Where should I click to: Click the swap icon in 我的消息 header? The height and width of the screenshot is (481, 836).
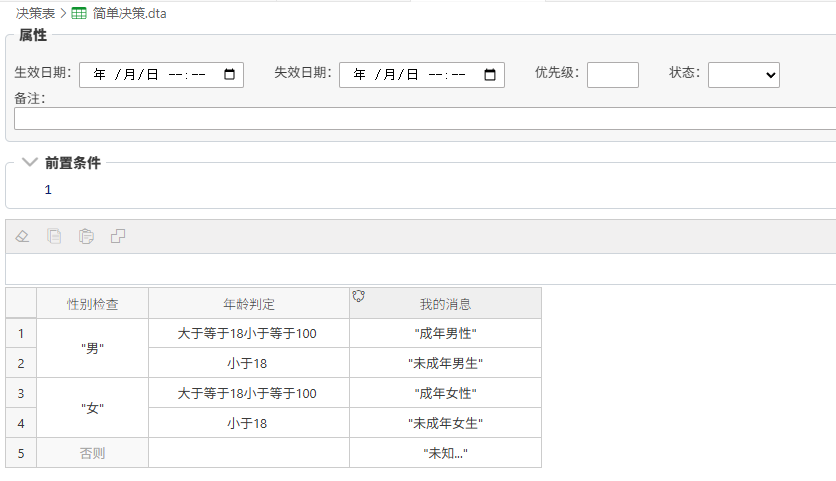(x=359, y=296)
